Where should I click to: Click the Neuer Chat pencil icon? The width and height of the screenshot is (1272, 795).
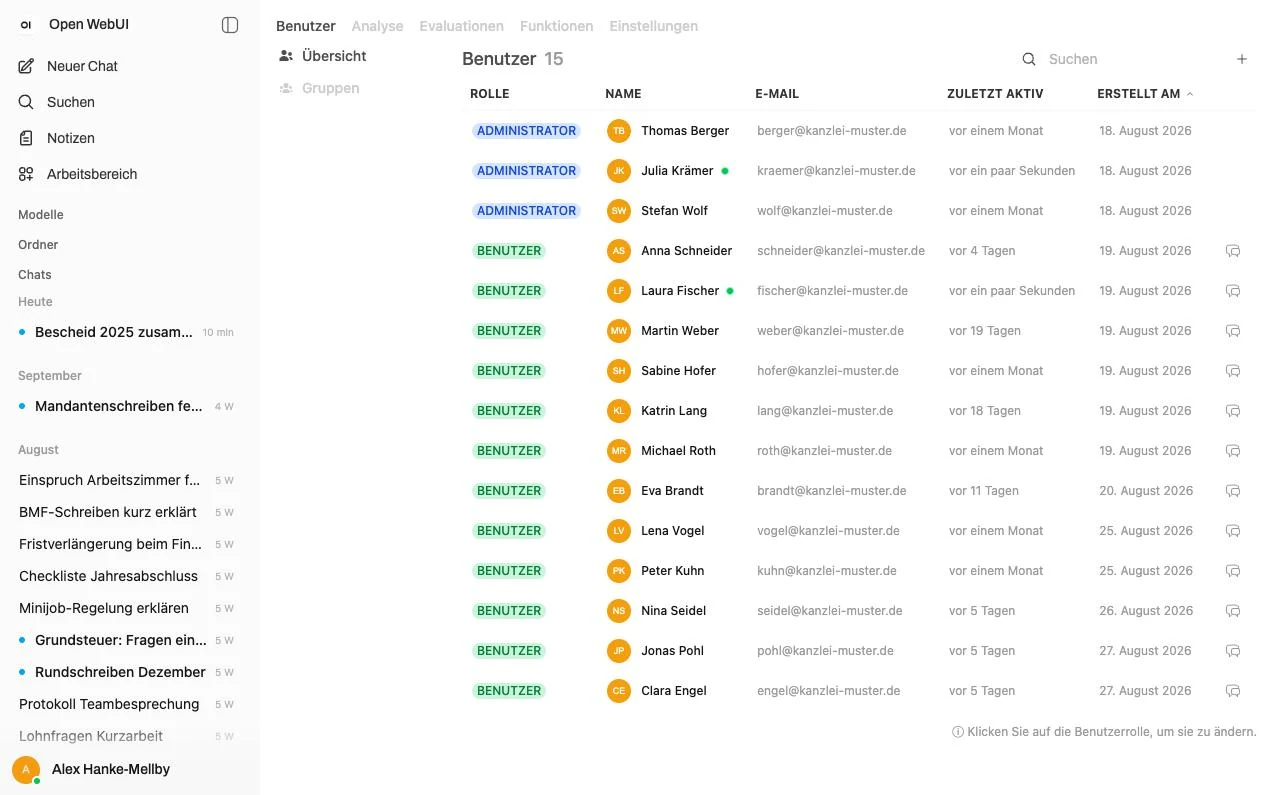click(x=26, y=66)
